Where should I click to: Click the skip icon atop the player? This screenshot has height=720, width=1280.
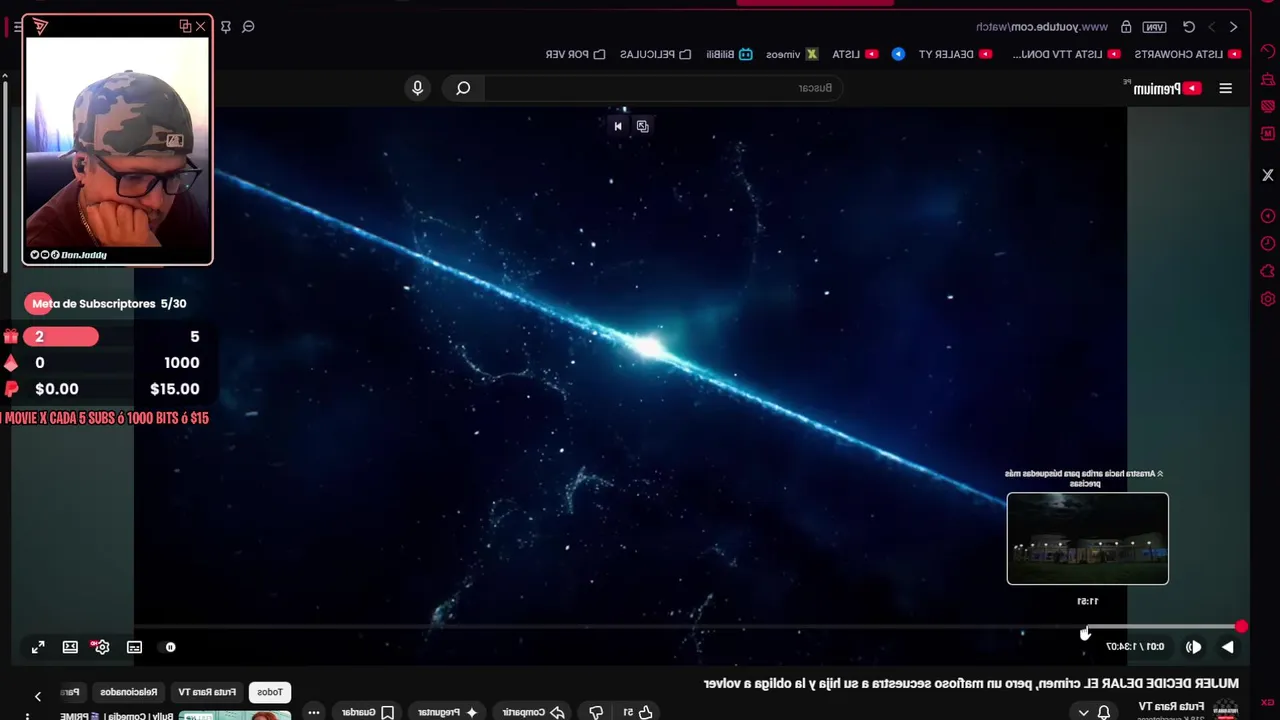click(x=618, y=126)
